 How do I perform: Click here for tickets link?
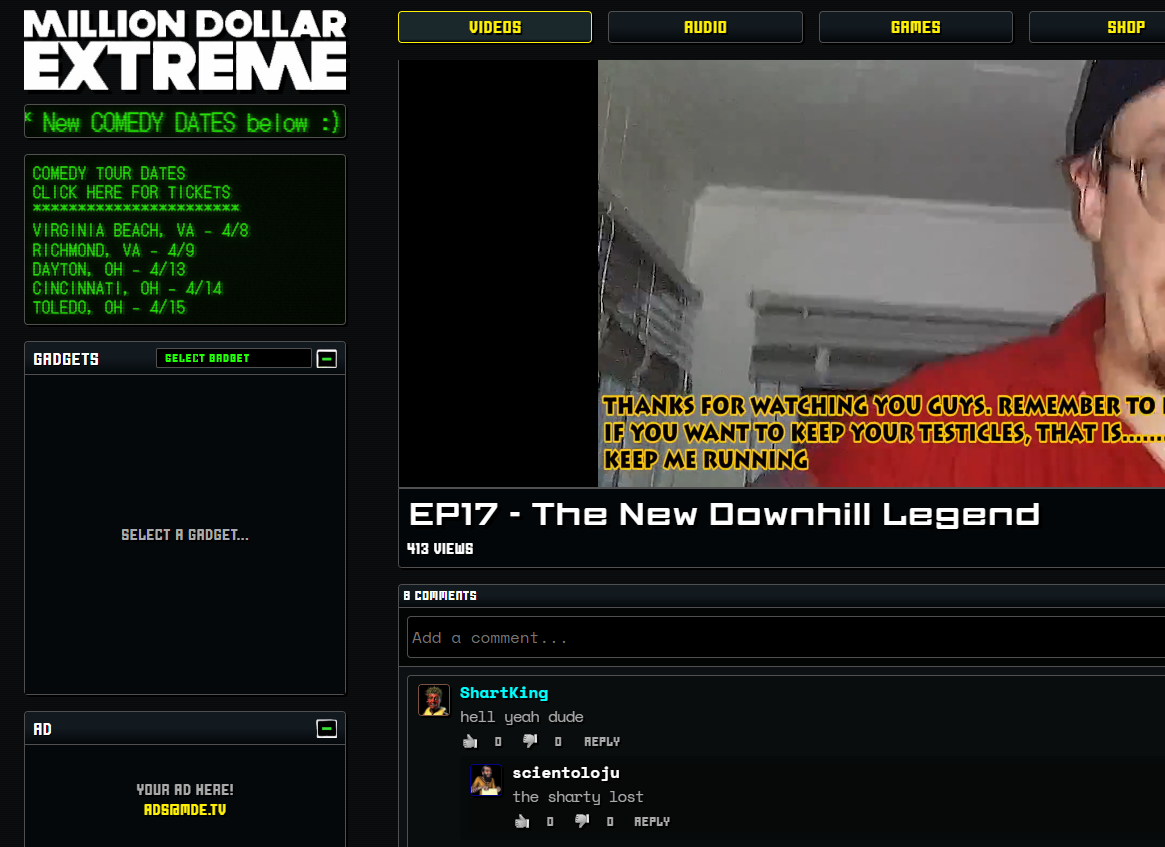click(132, 192)
